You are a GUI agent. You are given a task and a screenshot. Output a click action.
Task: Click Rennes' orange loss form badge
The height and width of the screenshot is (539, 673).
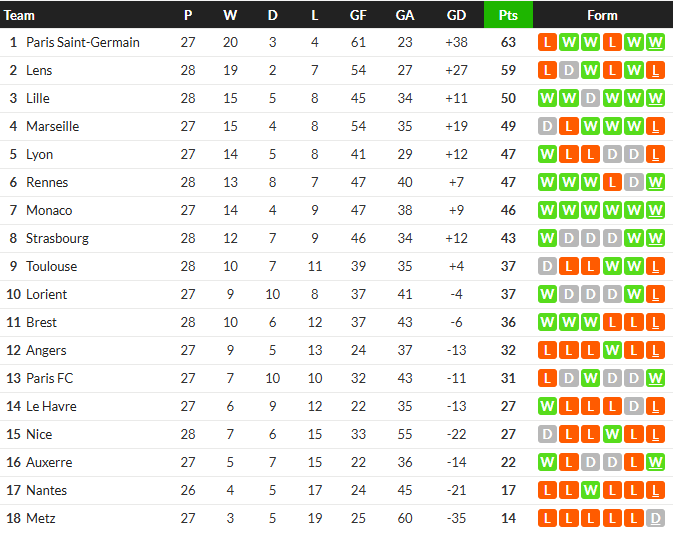612,183
